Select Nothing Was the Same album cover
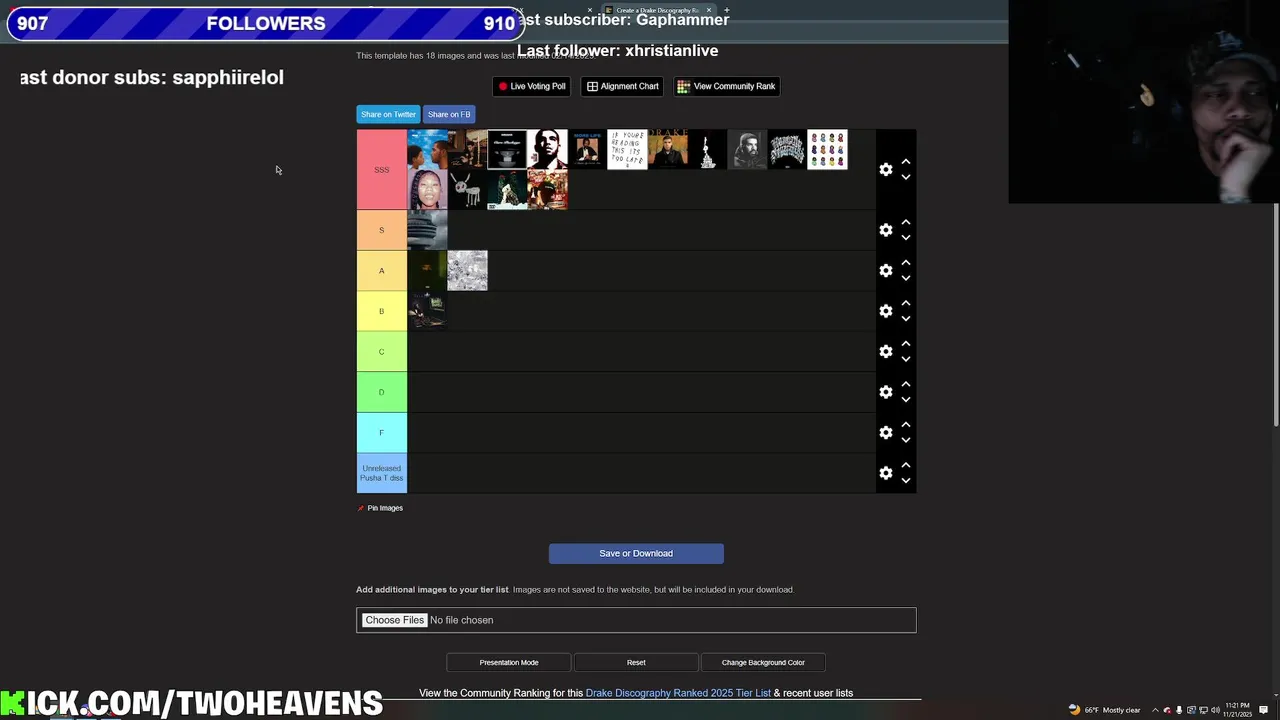 click(427, 150)
